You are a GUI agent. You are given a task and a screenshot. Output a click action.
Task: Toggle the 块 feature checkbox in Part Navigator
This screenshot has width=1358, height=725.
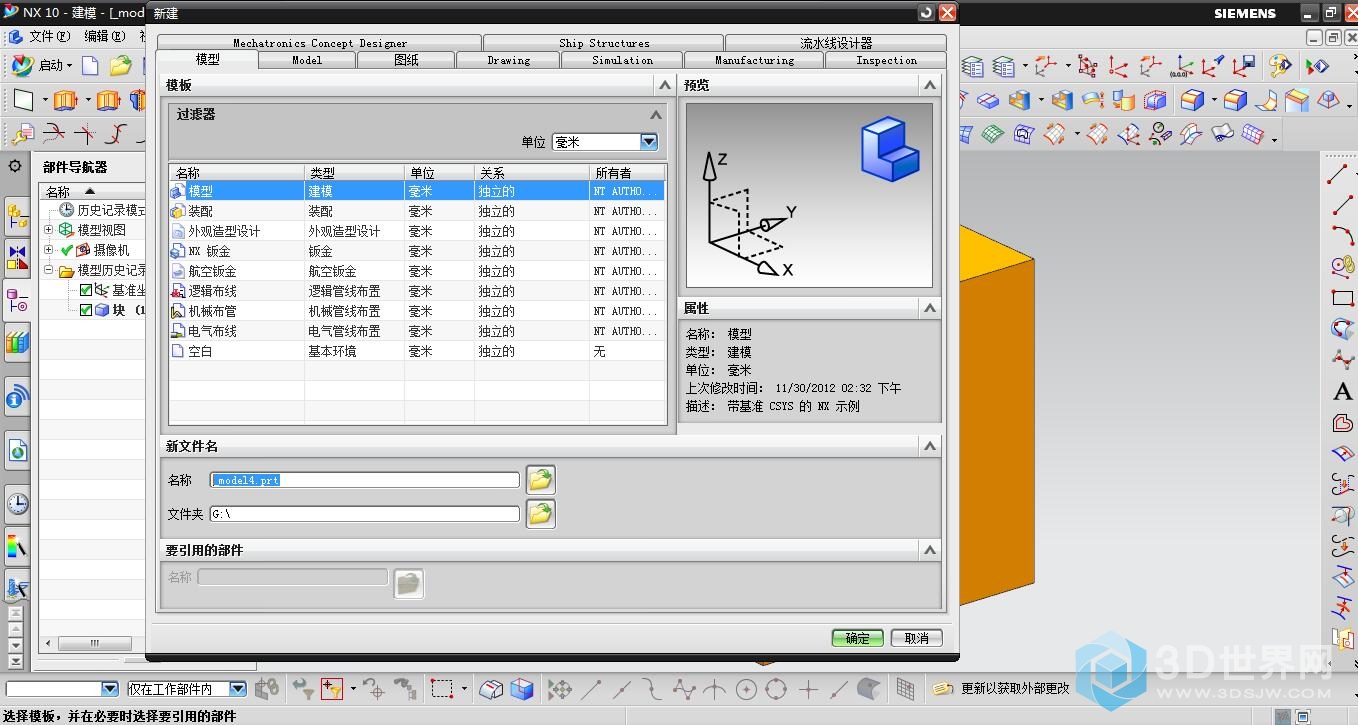tap(86, 310)
